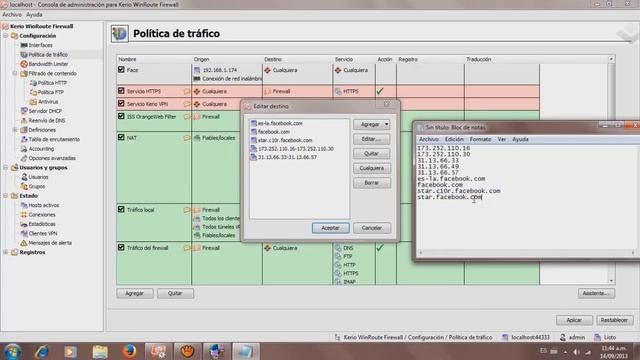Image resolution: width=640 pixels, height=360 pixels.
Task: Launch Internet Explorer from the taskbar
Action: coord(42,351)
